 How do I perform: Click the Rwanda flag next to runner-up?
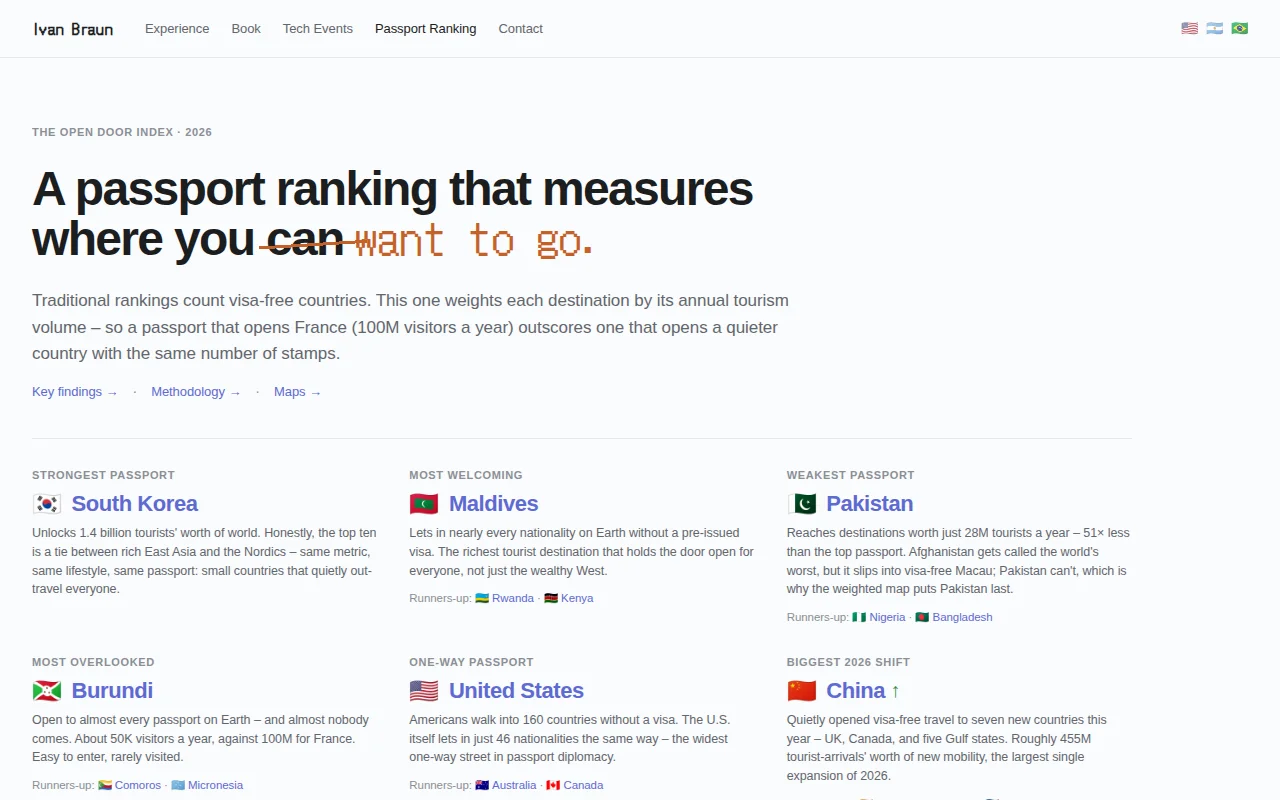(482, 598)
